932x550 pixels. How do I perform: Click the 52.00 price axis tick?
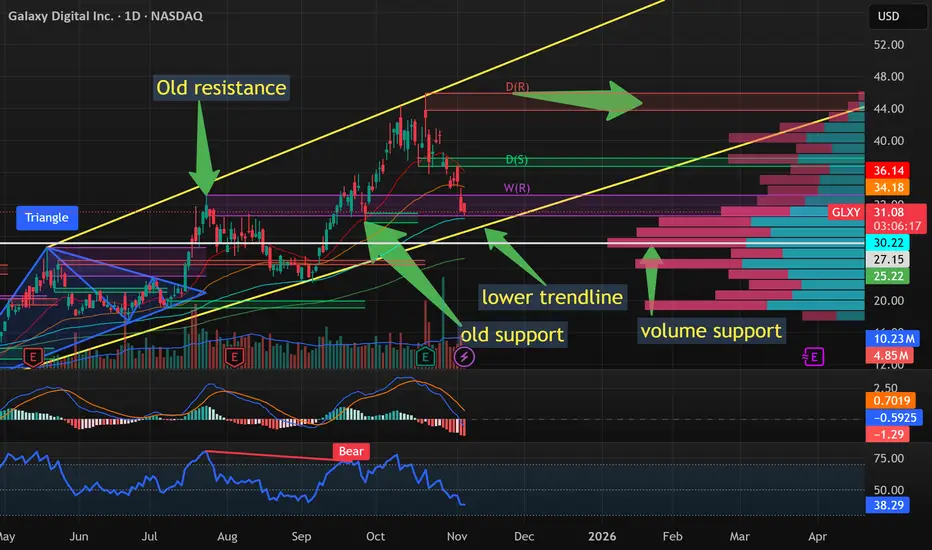[889, 45]
